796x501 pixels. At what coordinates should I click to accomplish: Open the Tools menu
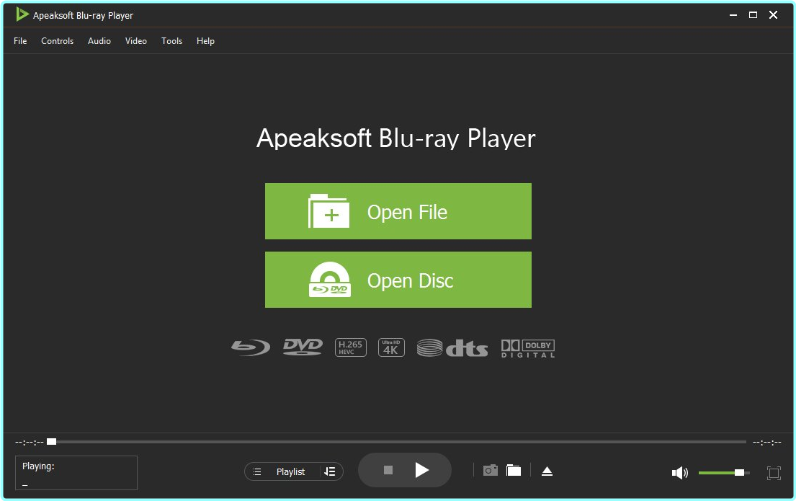click(172, 41)
